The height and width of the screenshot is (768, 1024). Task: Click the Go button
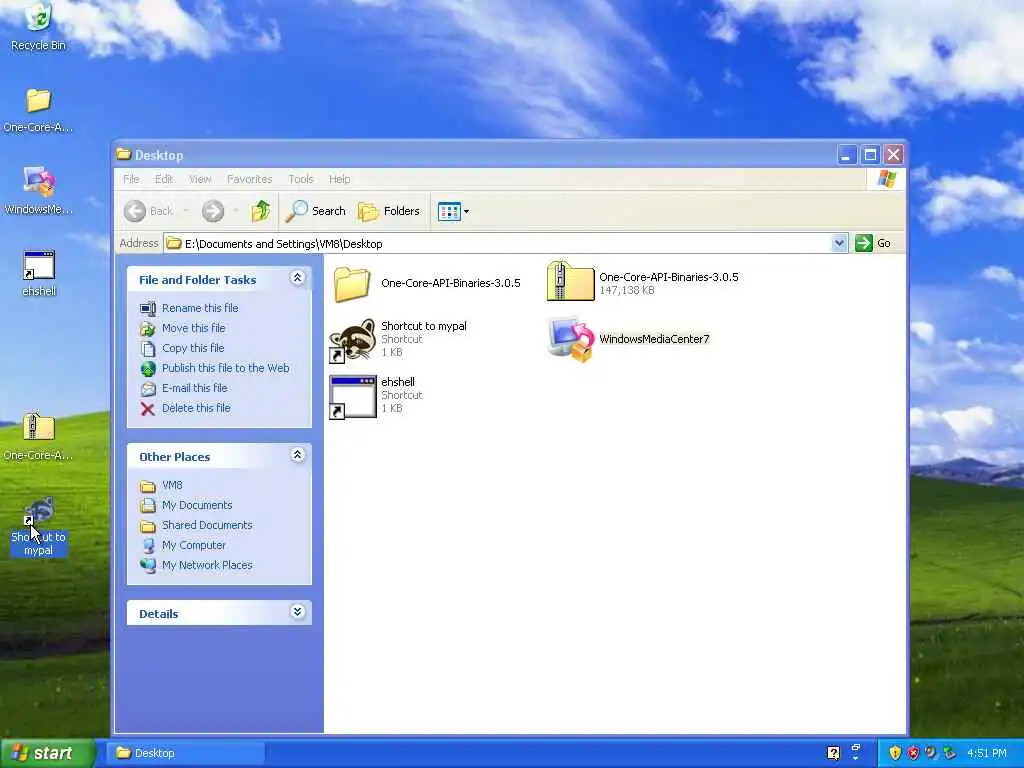(x=873, y=243)
